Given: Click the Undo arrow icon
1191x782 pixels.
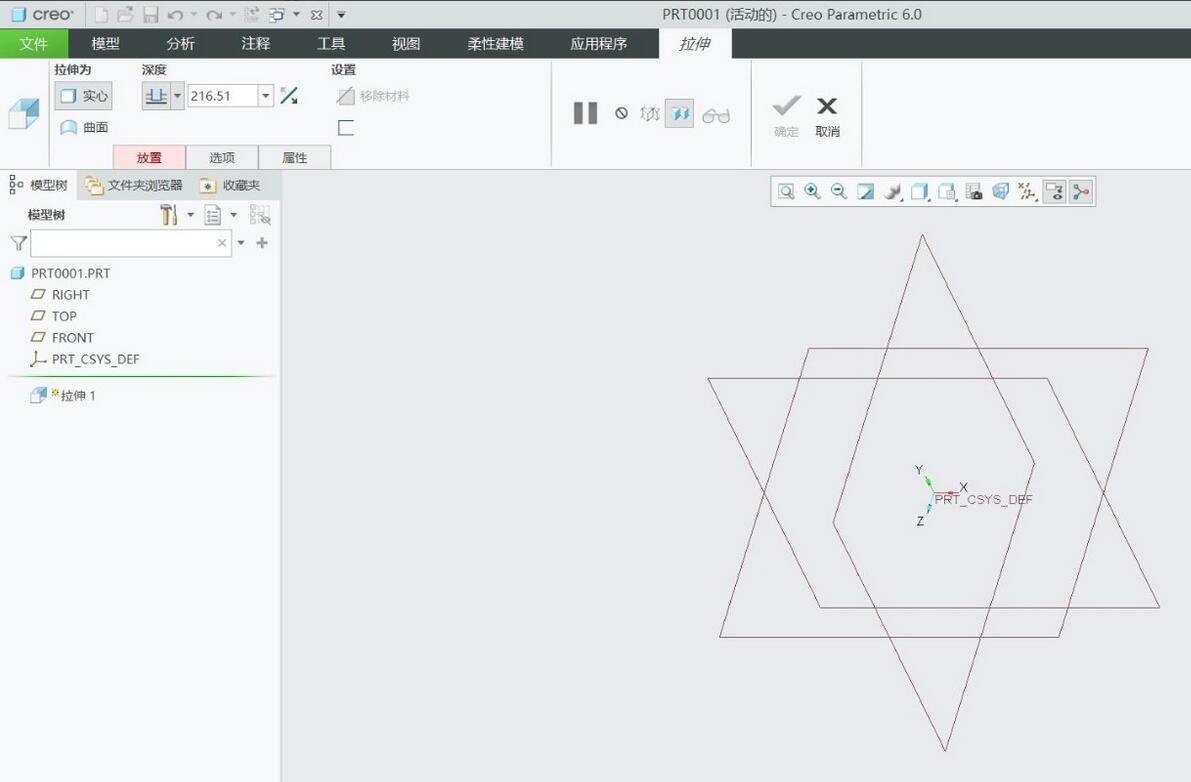Looking at the screenshot, I should click(x=175, y=14).
